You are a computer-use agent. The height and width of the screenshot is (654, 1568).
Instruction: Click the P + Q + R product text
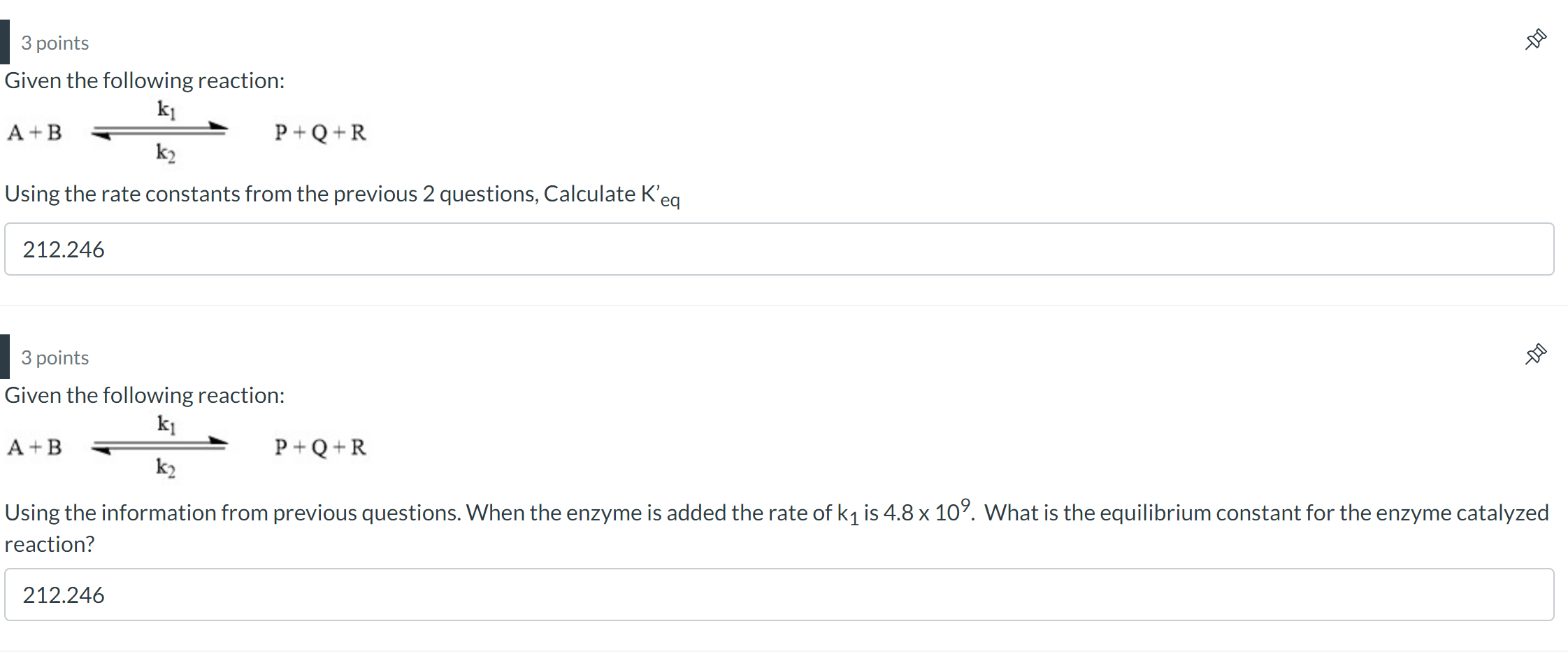[319, 133]
